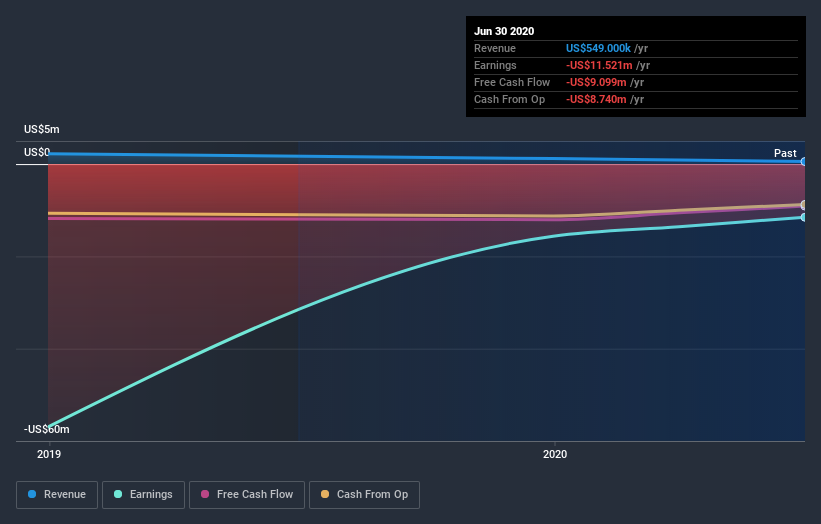
Task: Click the -US$11.521m earnings value
Action: click(x=599, y=65)
